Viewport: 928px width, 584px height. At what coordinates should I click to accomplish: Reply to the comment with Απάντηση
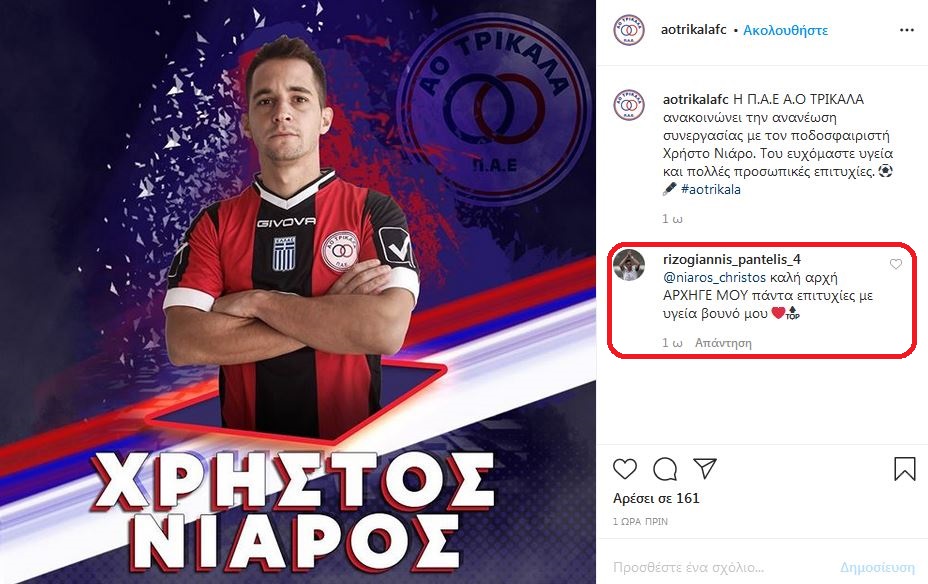pyautogui.click(x=723, y=343)
